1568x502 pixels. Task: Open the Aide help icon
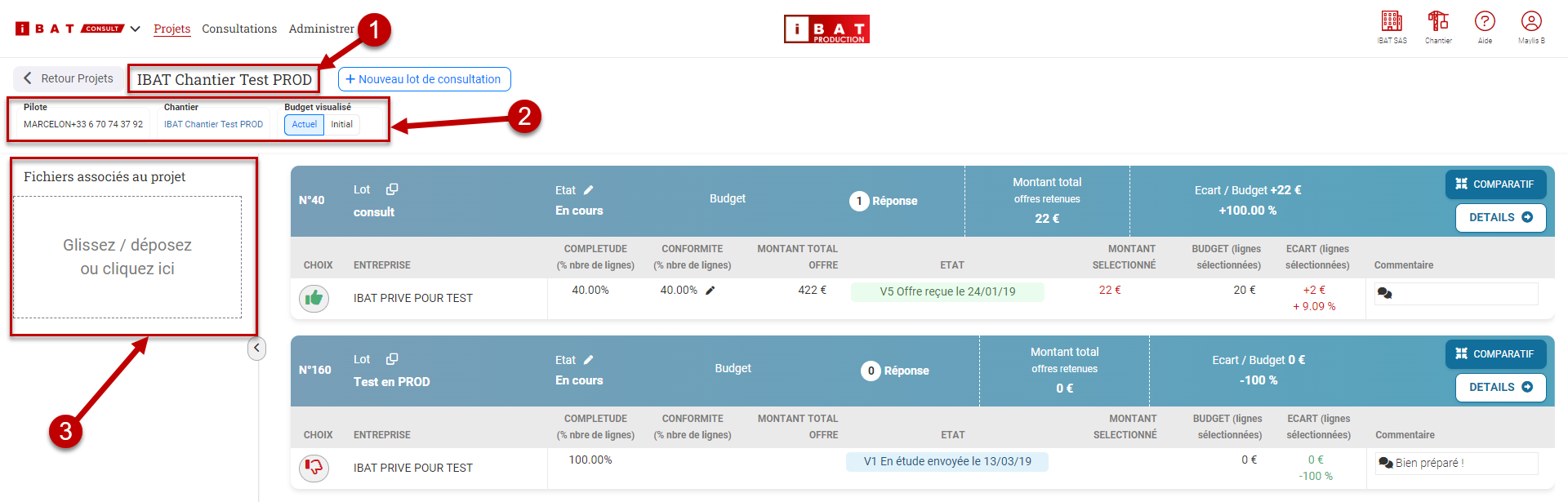[1485, 22]
